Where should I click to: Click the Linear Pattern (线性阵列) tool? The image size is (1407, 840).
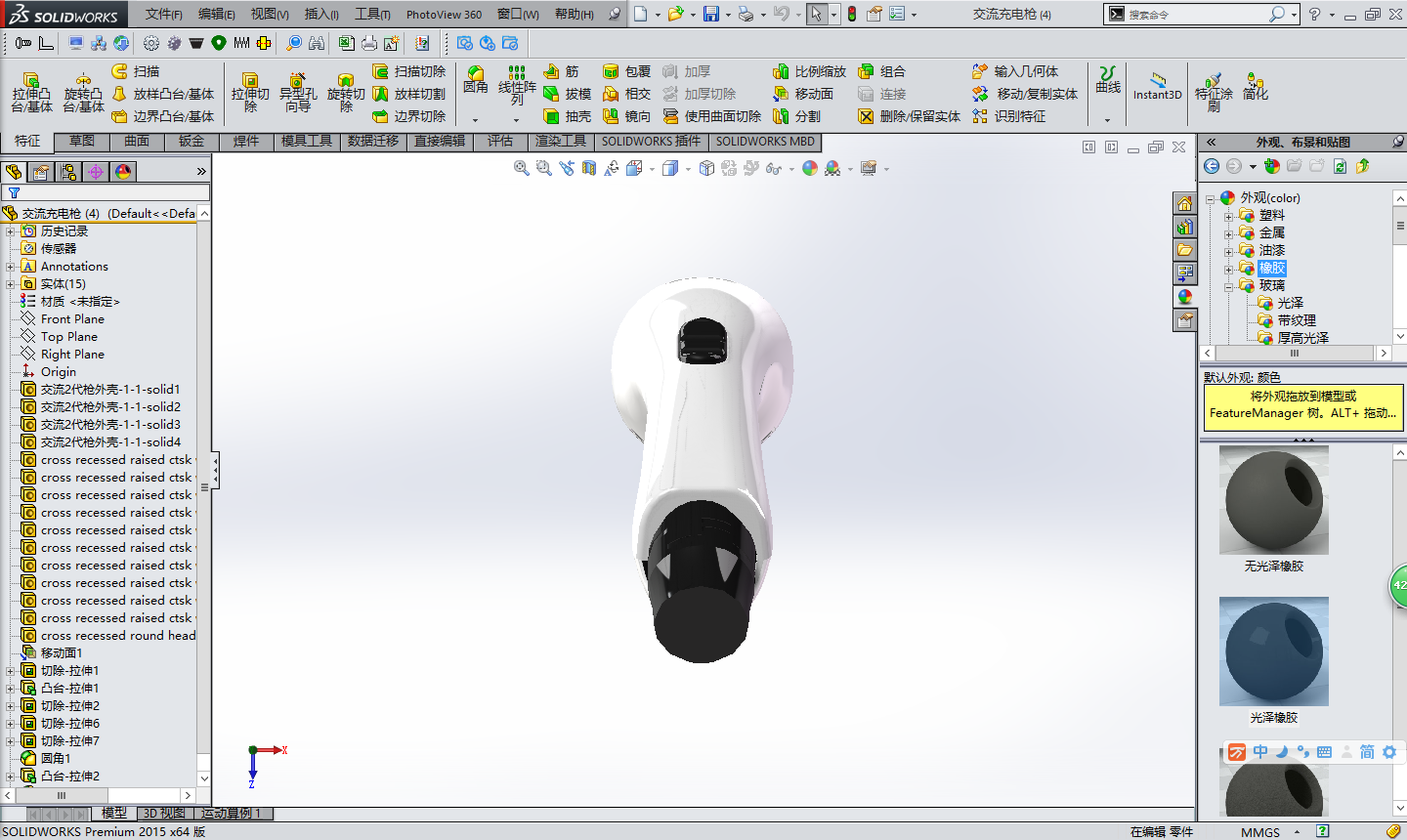click(517, 86)
